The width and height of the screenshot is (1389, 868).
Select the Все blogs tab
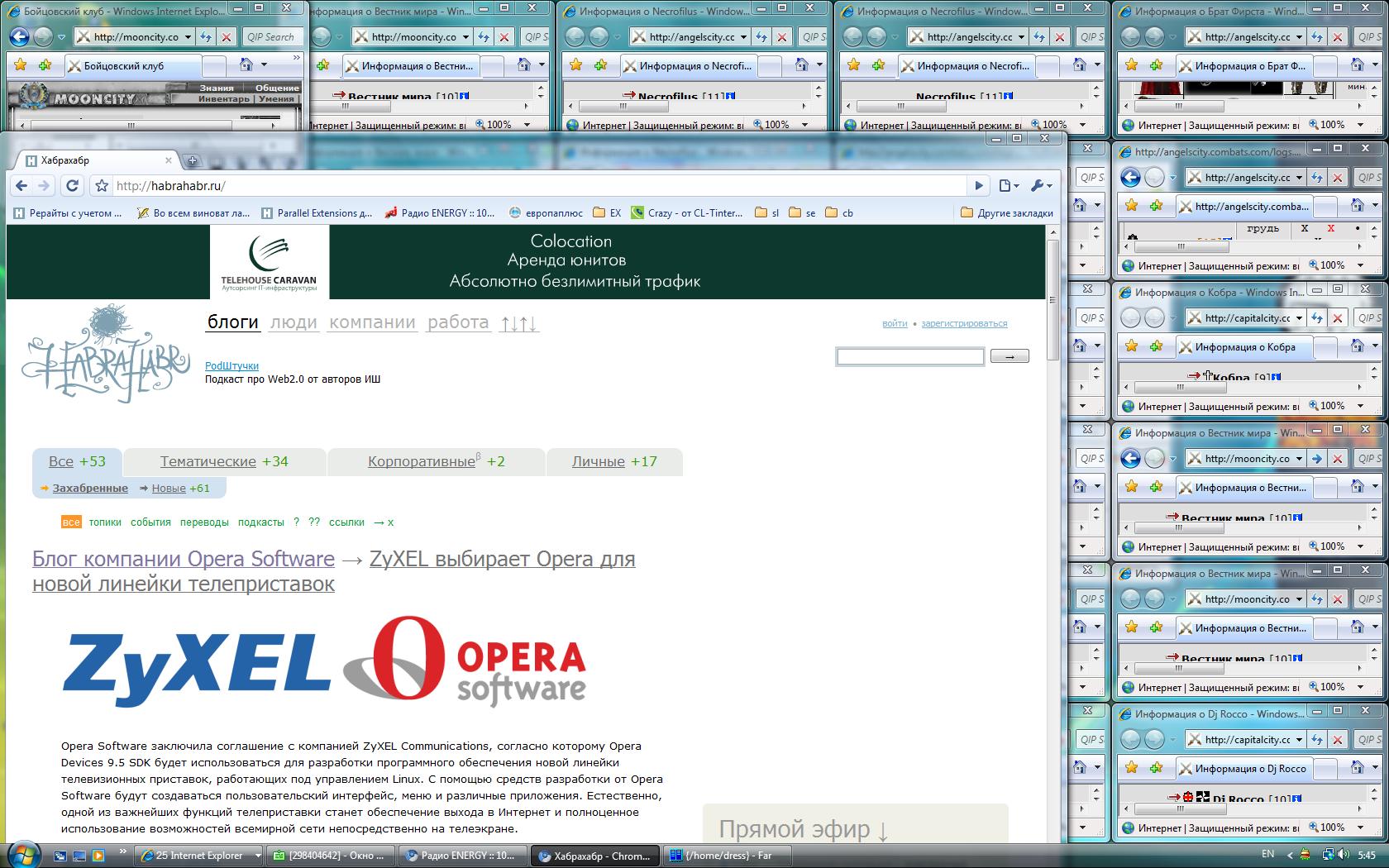pos(77,461)
